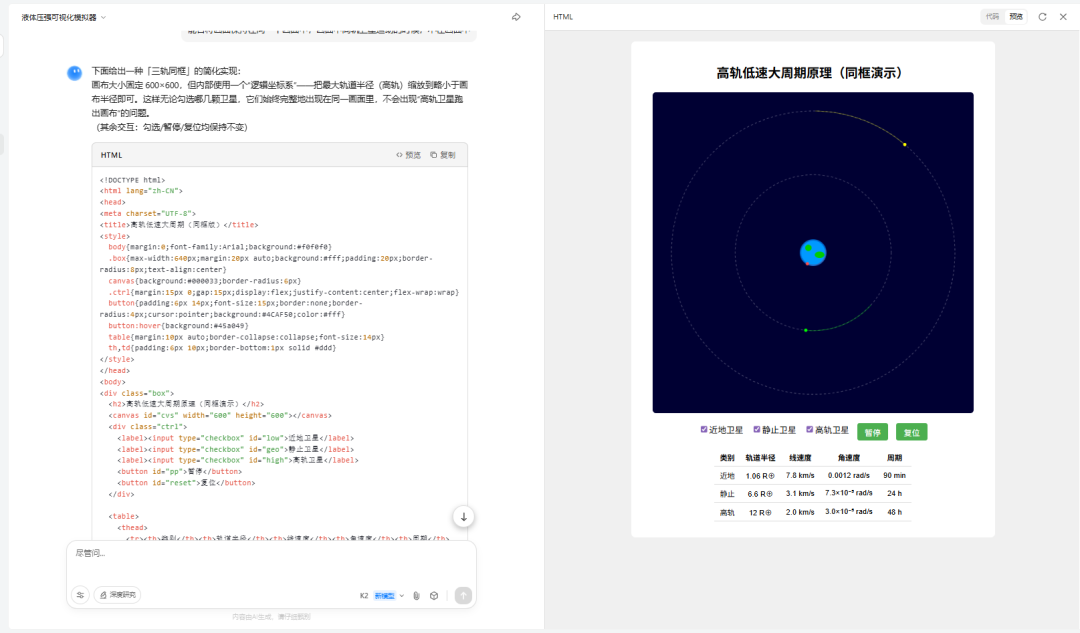Toggle the 静止卫星 checkbox
This screenshot has width=1080, height=633.
point(757,430)
